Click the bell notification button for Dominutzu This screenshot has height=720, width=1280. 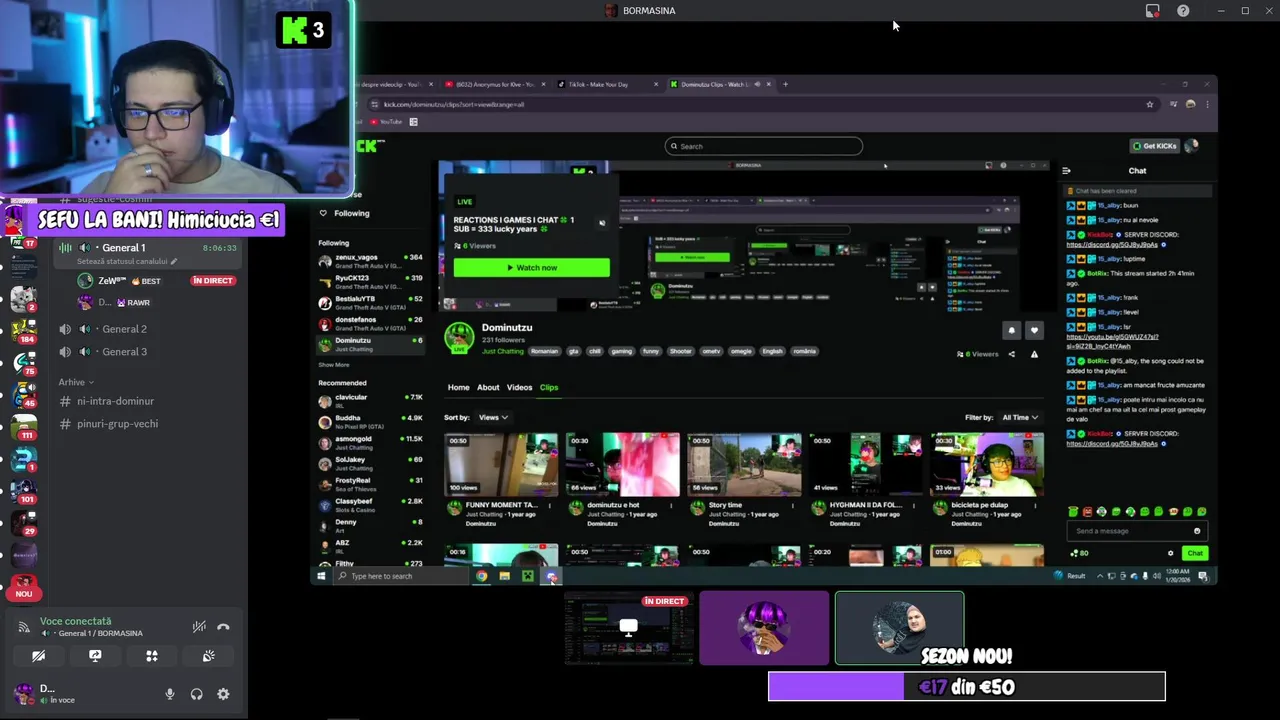click(x=1011, y=330)
